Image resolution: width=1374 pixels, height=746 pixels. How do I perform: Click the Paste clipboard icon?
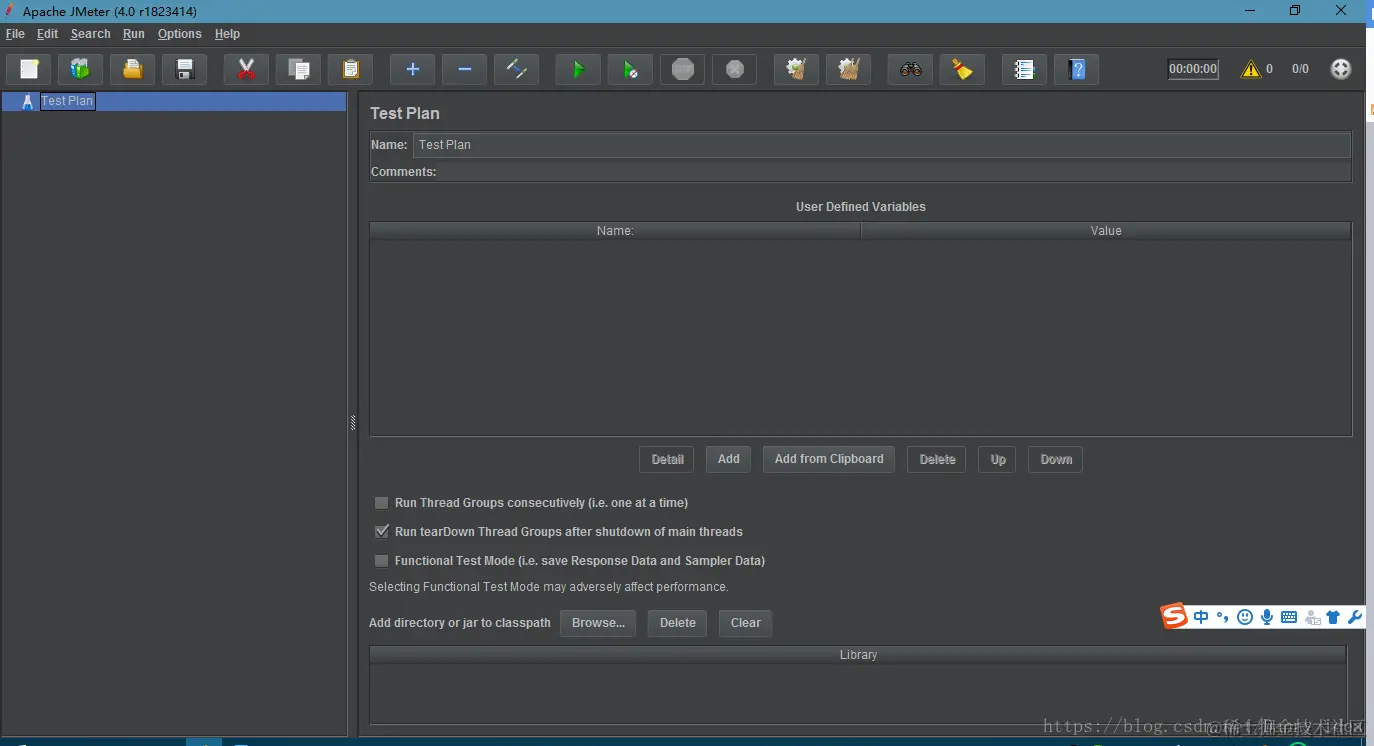coord(350,69)
